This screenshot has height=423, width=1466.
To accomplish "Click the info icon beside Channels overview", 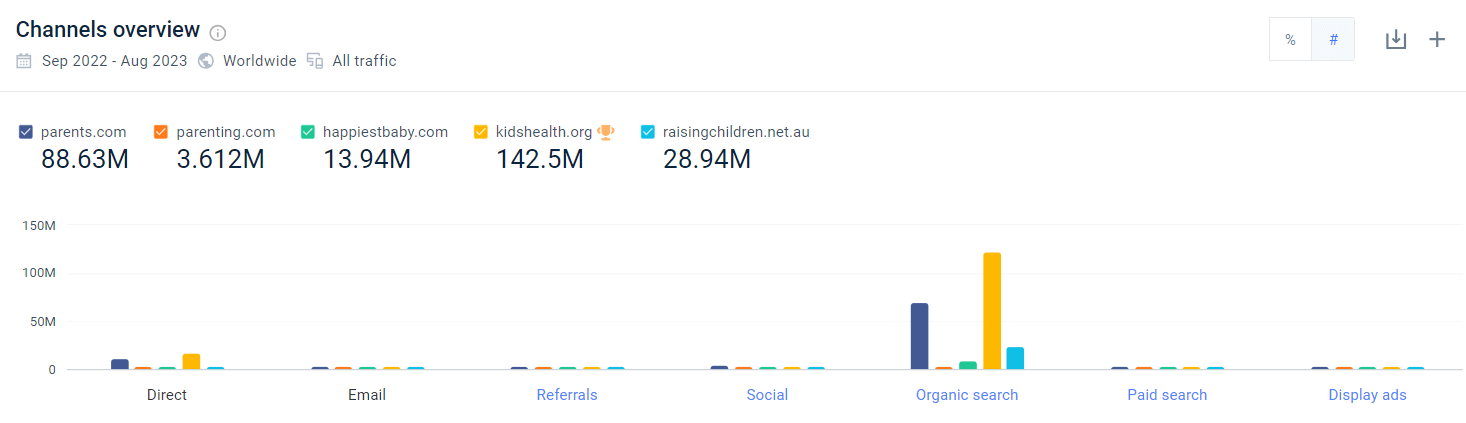I will [218, 33].
